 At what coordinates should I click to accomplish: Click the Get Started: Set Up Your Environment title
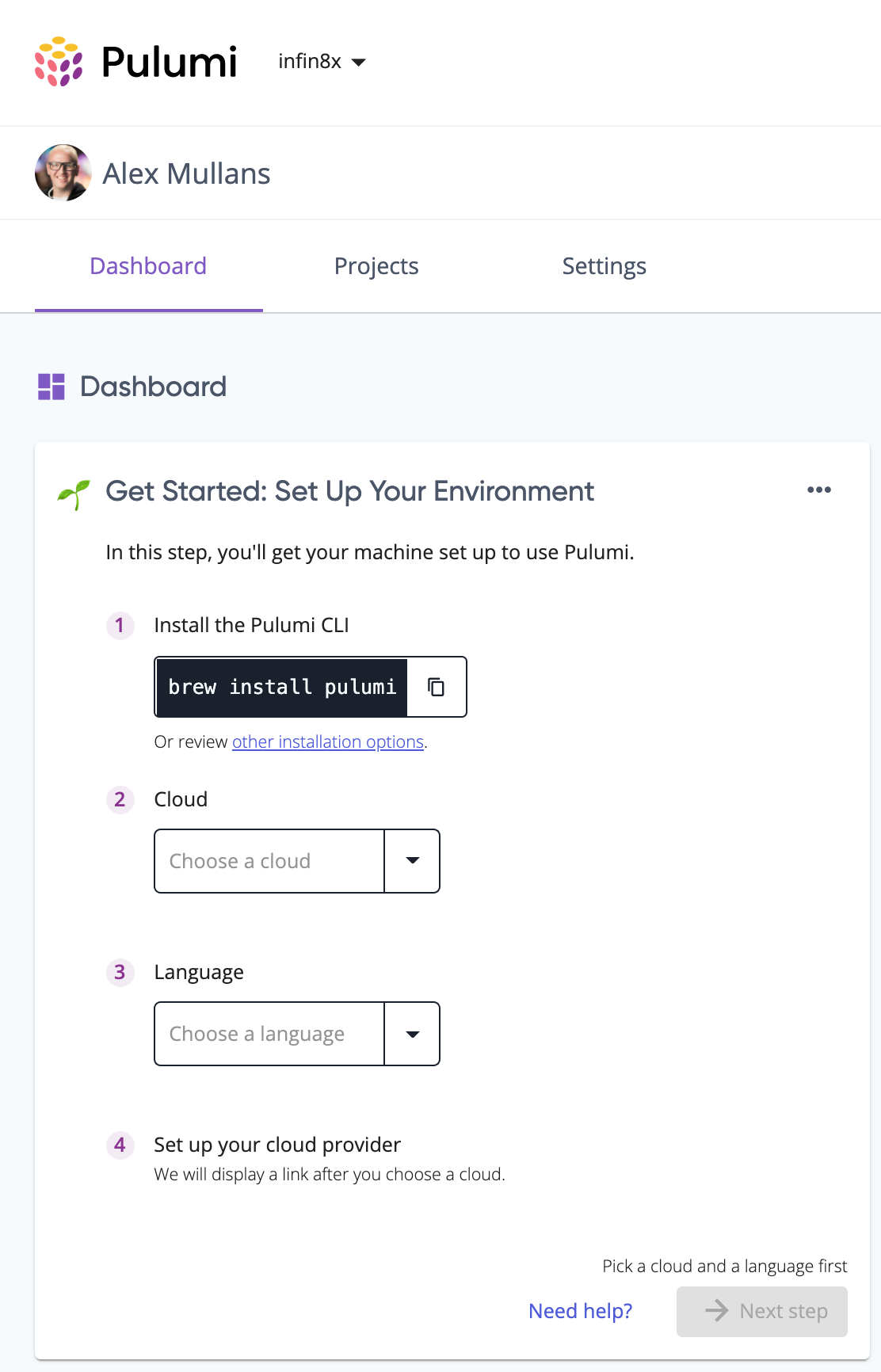pos(349,492)
